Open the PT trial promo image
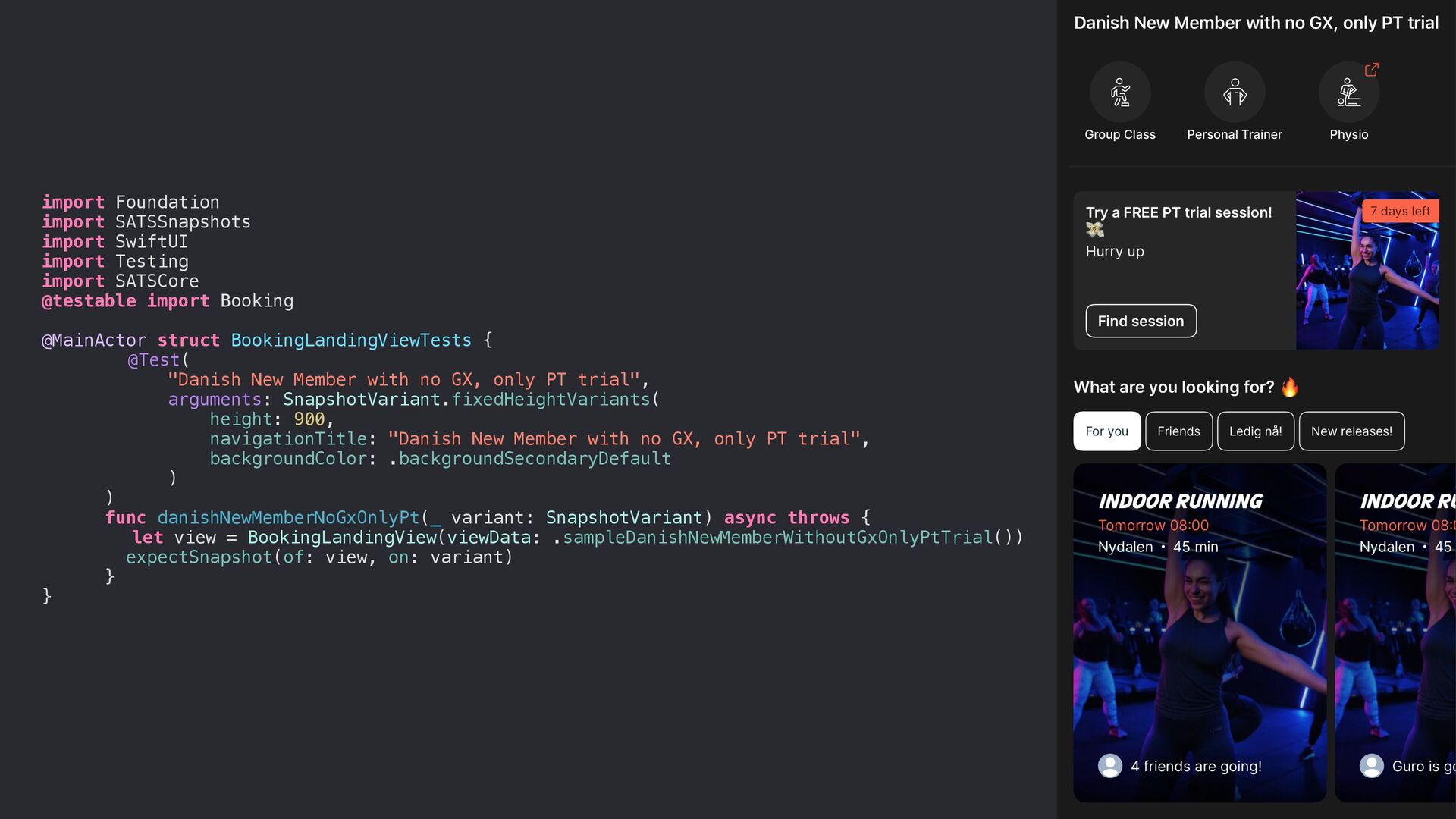1456x819 pixels. 1367,288
